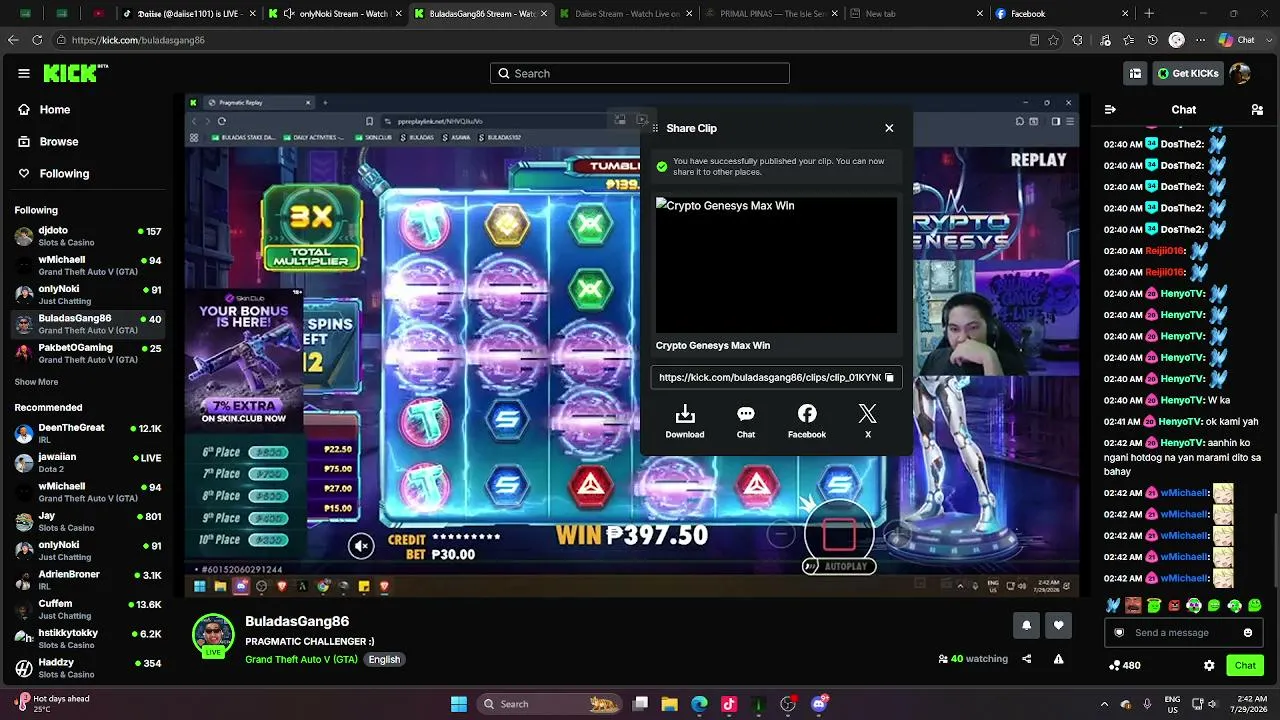Open Following in the sidebar
Screen dimensions: 1280x720
click(x=64, y=174)
